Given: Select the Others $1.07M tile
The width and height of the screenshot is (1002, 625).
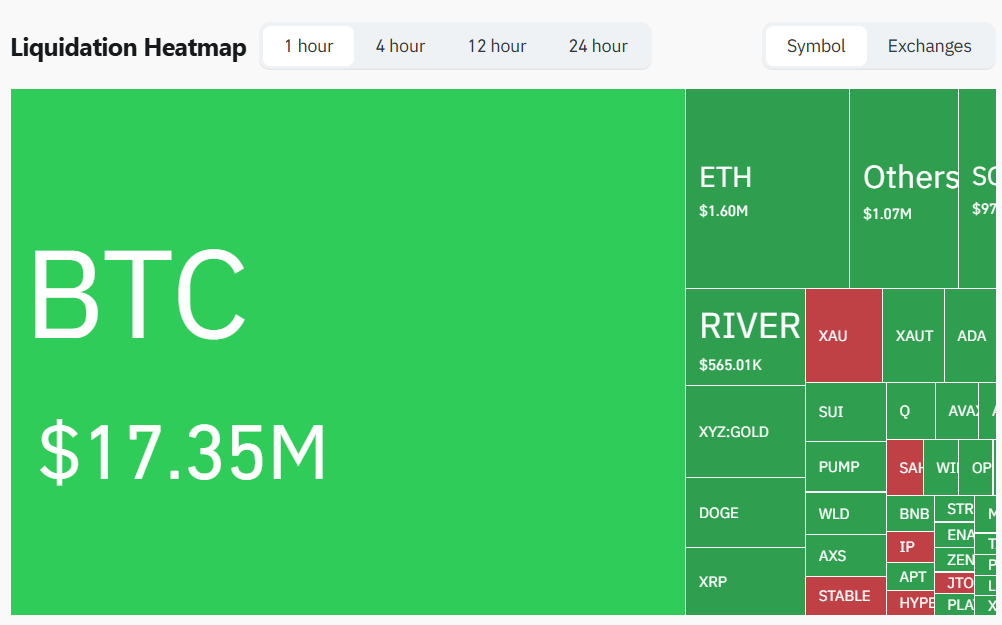Looking at the screenshot, I should click(x=903, y=189).
